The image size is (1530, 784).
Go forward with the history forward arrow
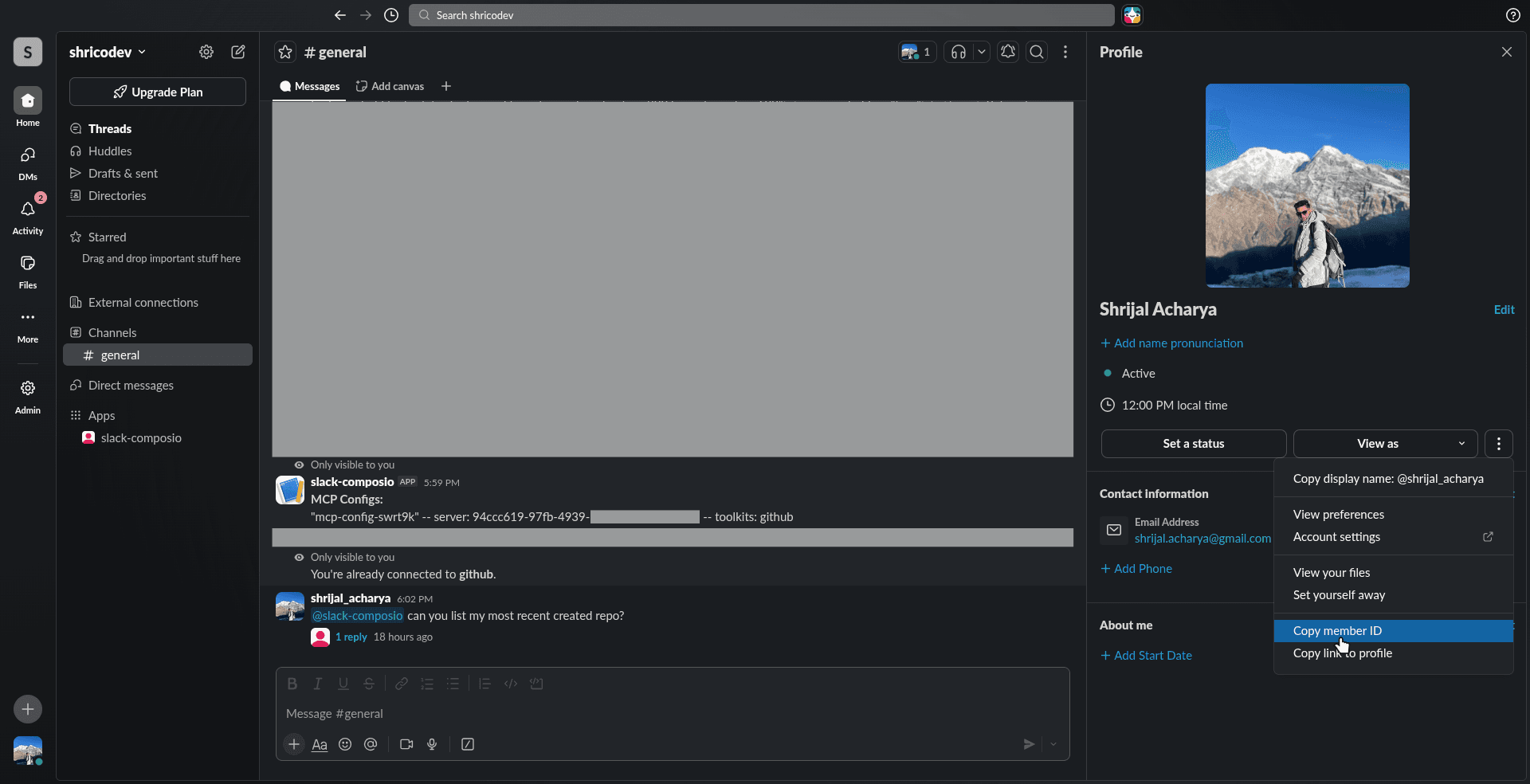click(x=366, y=15)
